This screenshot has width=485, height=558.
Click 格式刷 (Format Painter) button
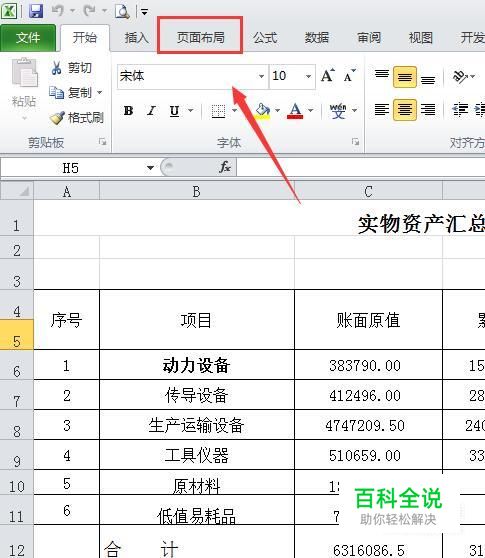(x=76, y=117)
